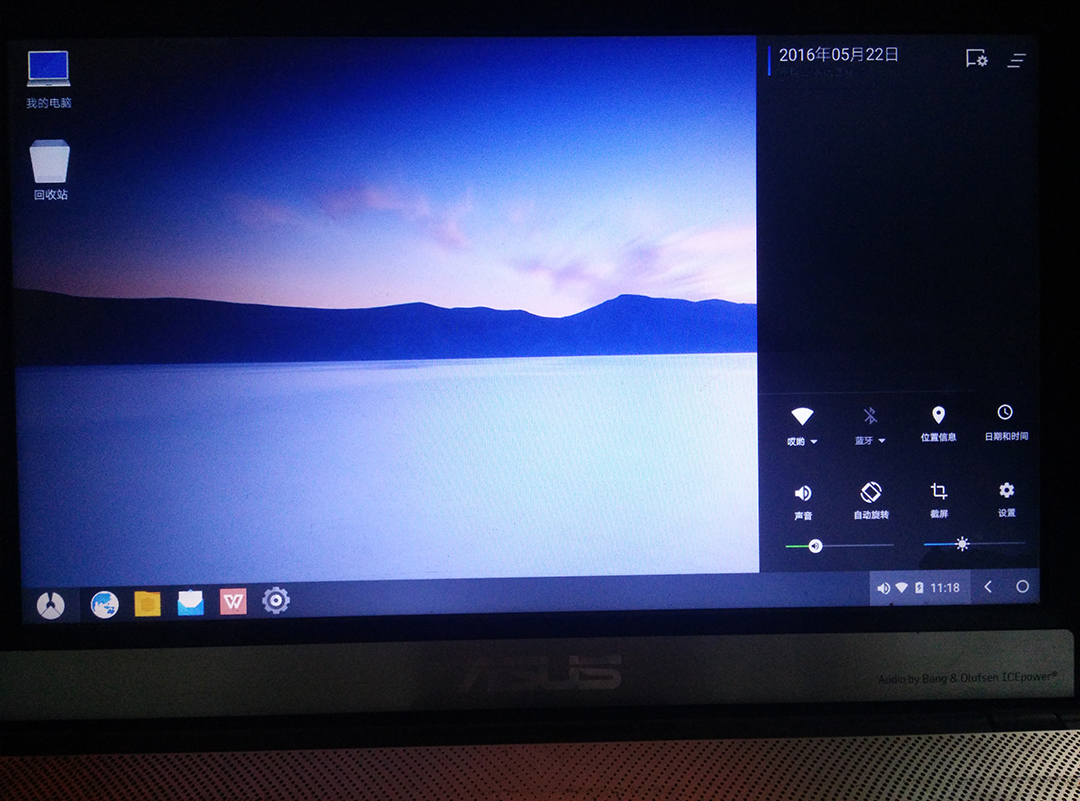Toggle the 蓝牙 Bluetooth tile
The height and width of the screenshot is (801, 1080).
tap(870, 426)
